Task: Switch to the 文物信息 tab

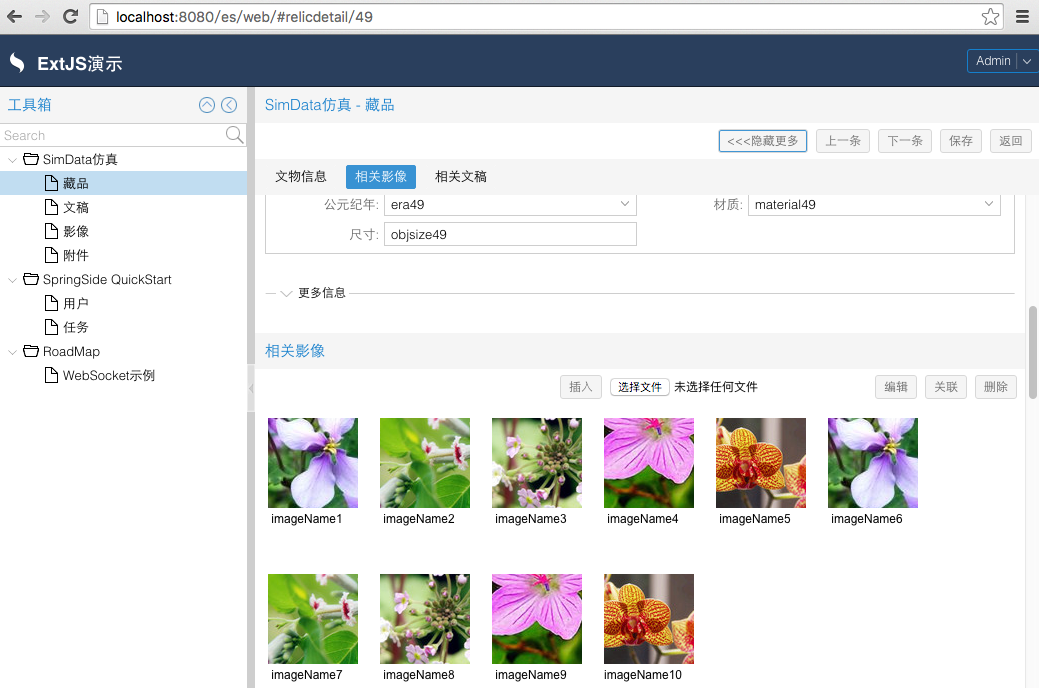Action: tap(301, 176)
